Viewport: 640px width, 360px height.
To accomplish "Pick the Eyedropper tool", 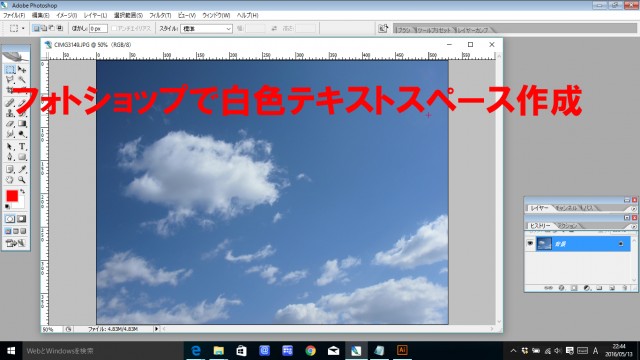I will [x=22, y=169].
